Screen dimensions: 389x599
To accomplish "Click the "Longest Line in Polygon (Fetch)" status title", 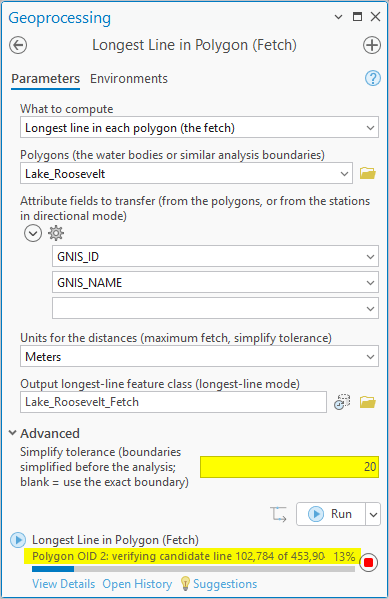I will [115, 540].
